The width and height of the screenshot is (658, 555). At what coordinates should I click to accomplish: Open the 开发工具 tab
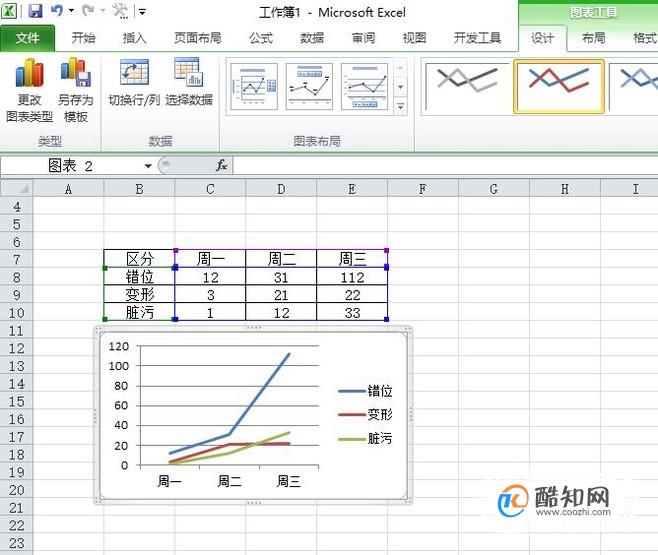click(477, 38)
